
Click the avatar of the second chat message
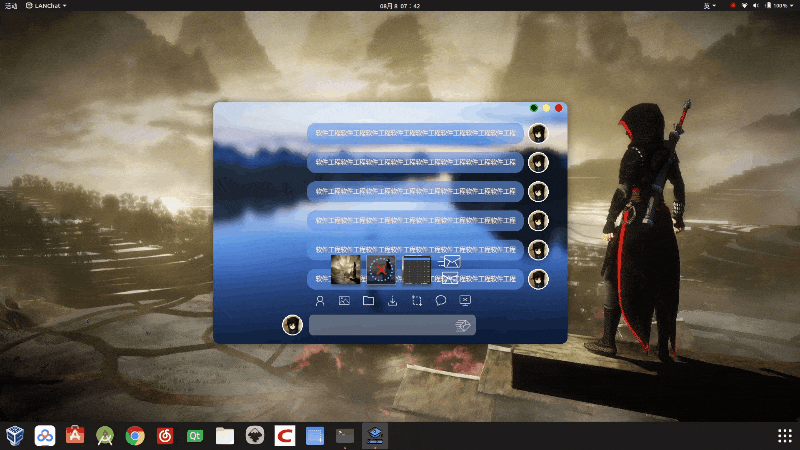(538, 162)
